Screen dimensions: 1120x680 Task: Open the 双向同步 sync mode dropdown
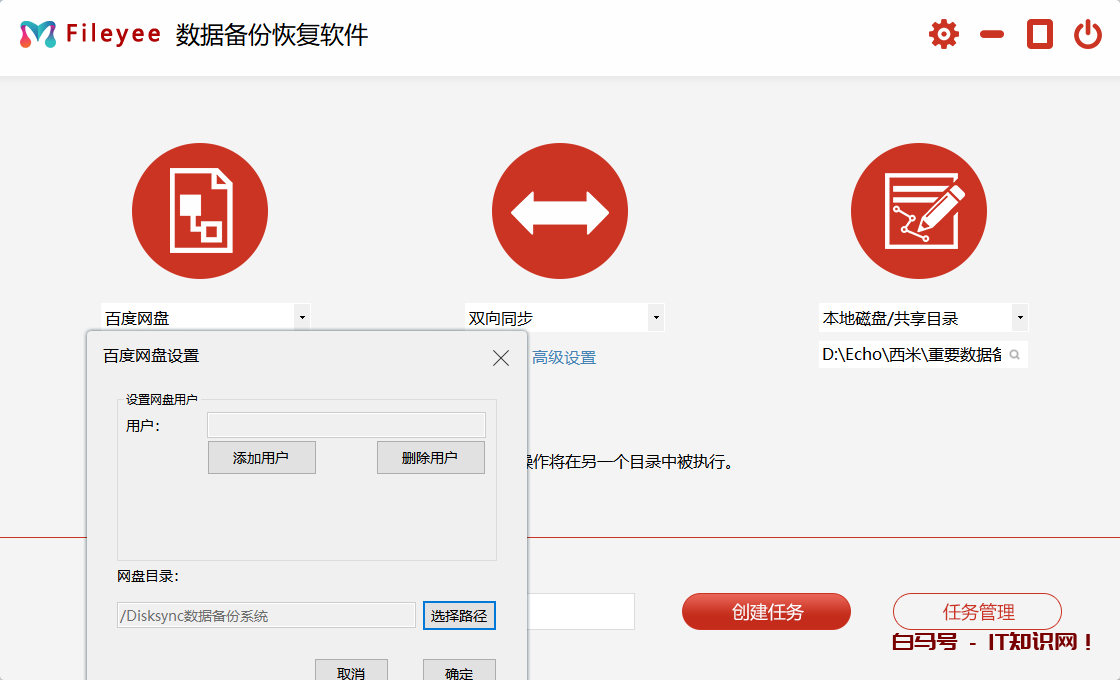point(656,318)
